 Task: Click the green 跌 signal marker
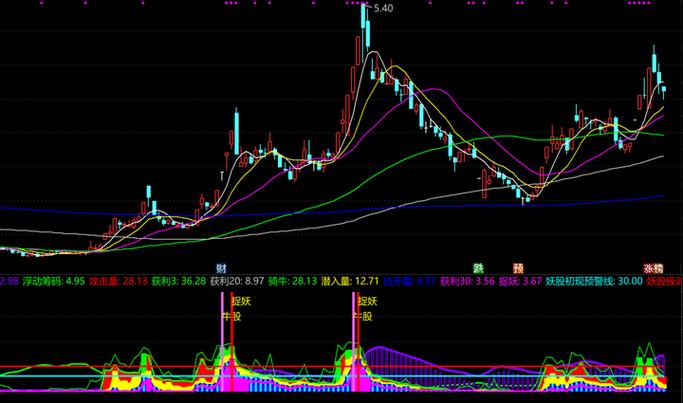(x=478, y=268)
